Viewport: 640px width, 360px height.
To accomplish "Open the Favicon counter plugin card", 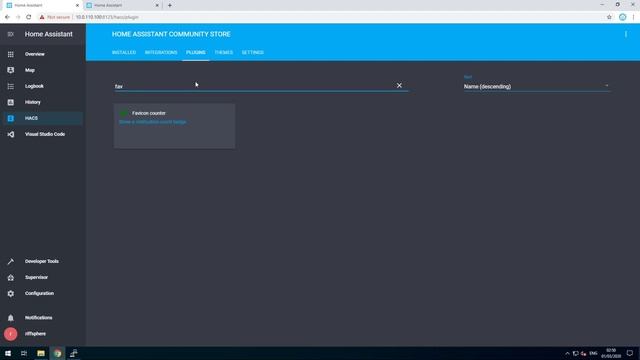I will [174, 126].
